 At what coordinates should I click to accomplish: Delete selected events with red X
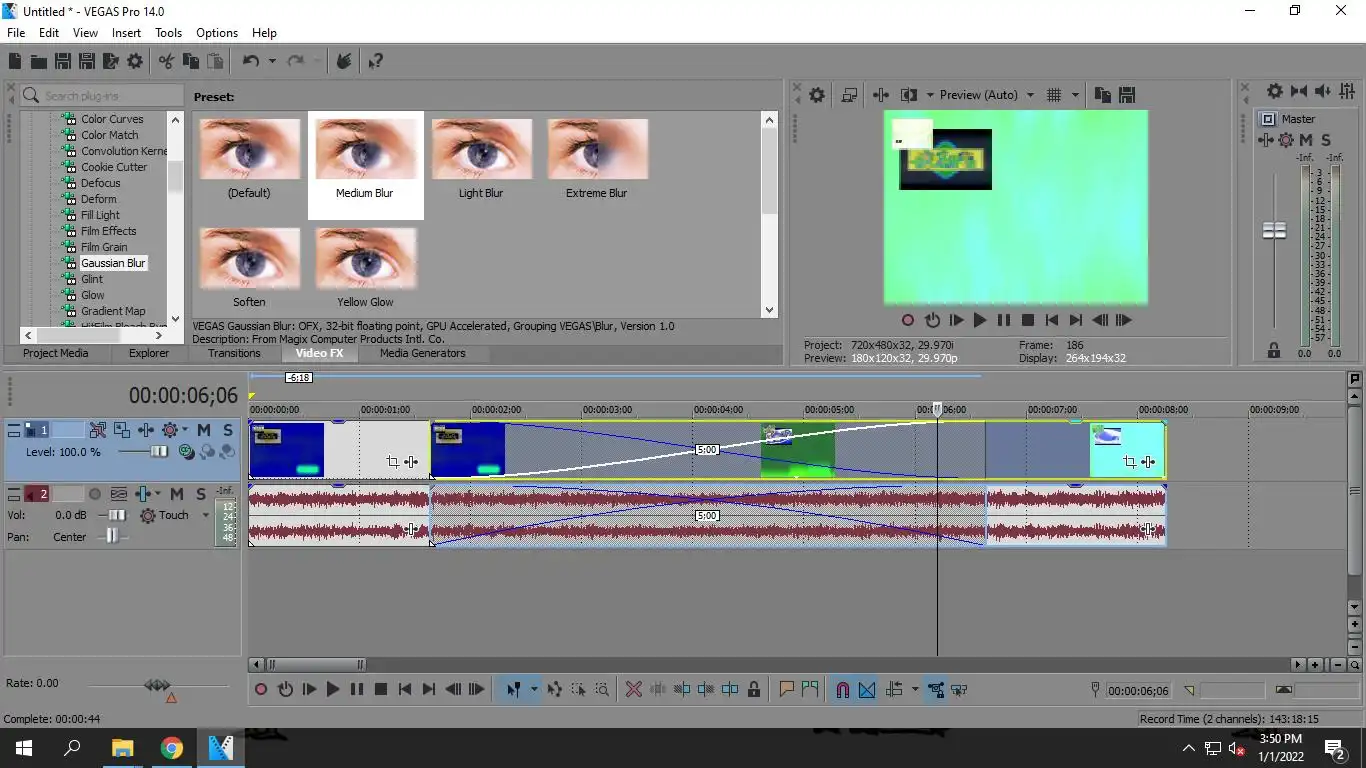(x=634, y=690)
